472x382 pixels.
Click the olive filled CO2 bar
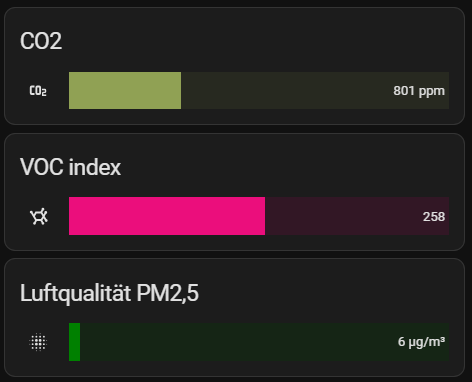pyautogui.click(x=125, y=90)
